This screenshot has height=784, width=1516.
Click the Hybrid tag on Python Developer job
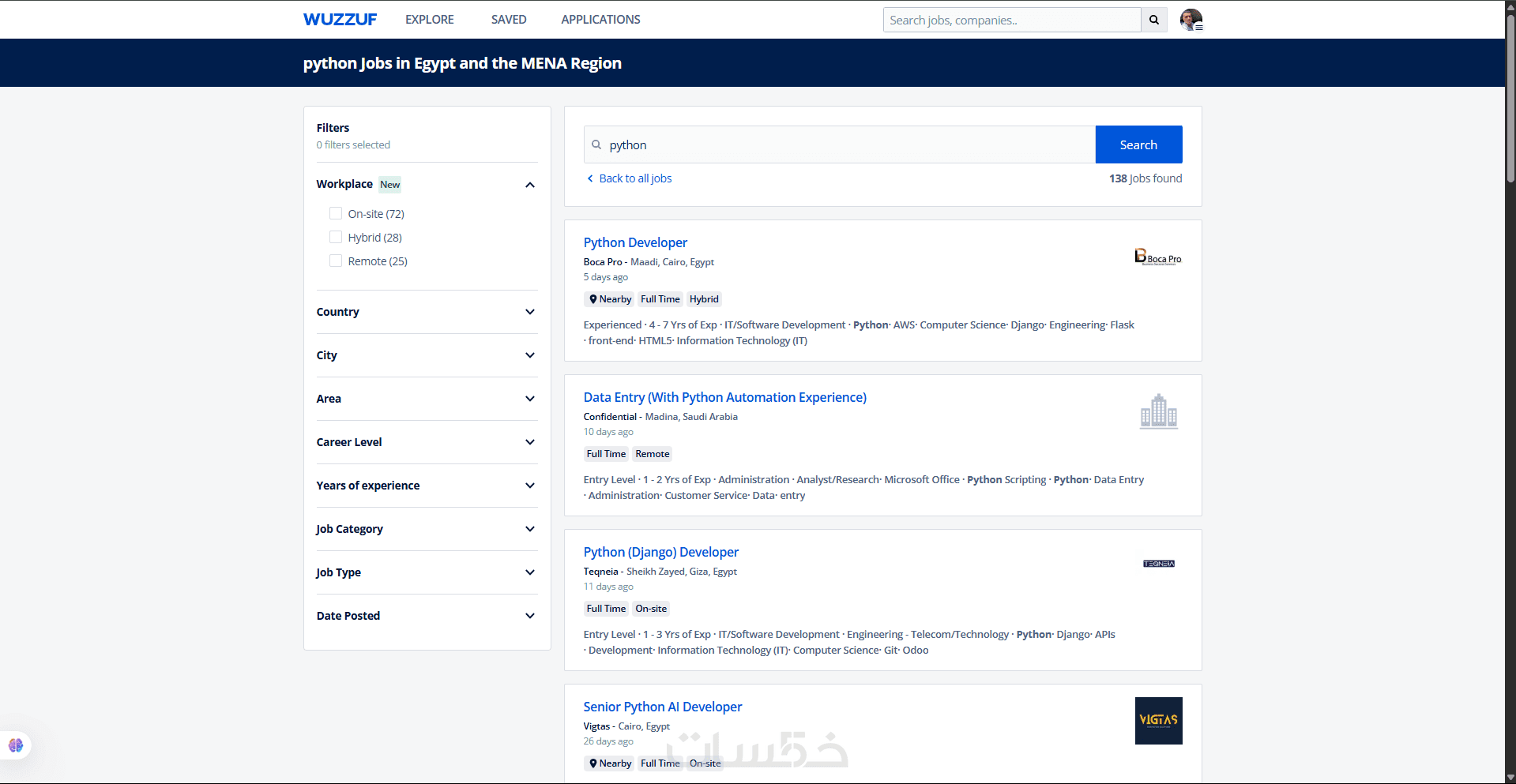704,299
